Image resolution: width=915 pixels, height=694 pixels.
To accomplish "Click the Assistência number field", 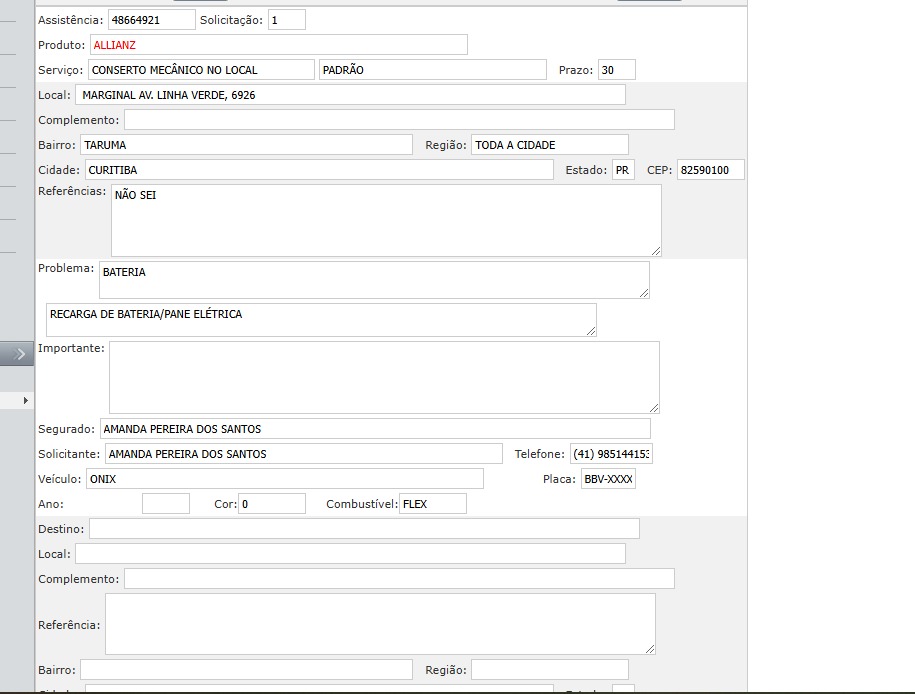I will tap(151, 20).
